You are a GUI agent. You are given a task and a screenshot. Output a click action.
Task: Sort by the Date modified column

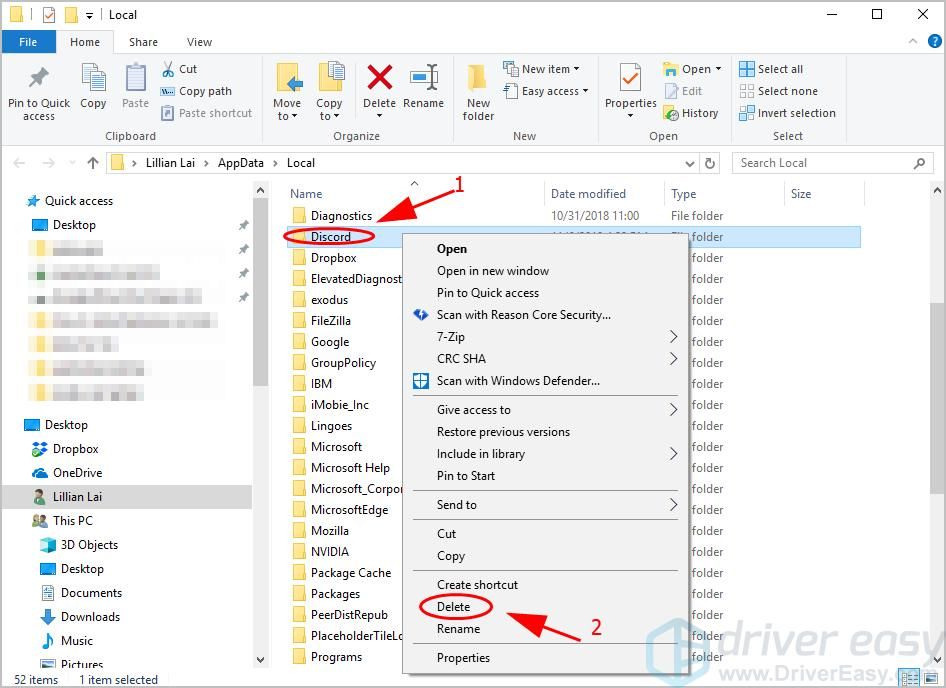click(x=588, y=194)
